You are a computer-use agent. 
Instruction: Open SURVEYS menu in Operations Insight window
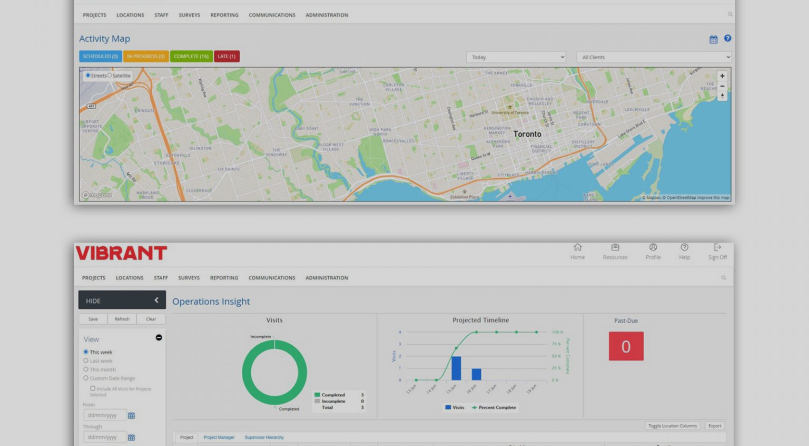[x=189, y=278]
